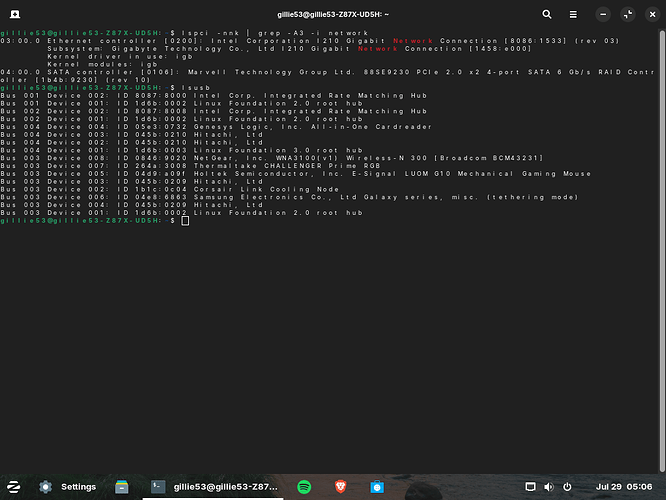The width and height of the screenshot is (666, 500).
Task: Restore the terminal window size
Action: click(x=628, y=14)
